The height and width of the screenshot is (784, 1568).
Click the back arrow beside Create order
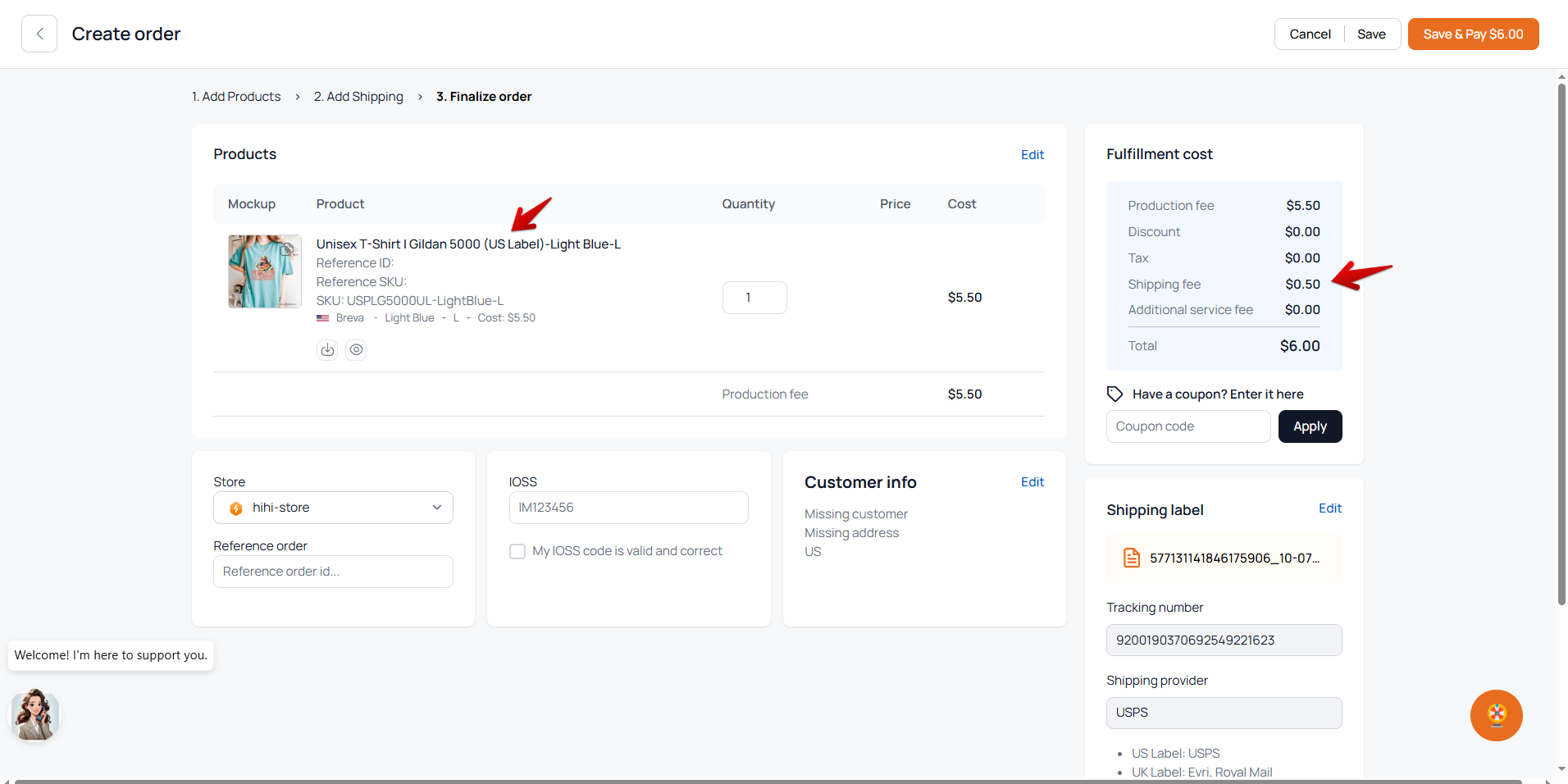pos(39,34)
